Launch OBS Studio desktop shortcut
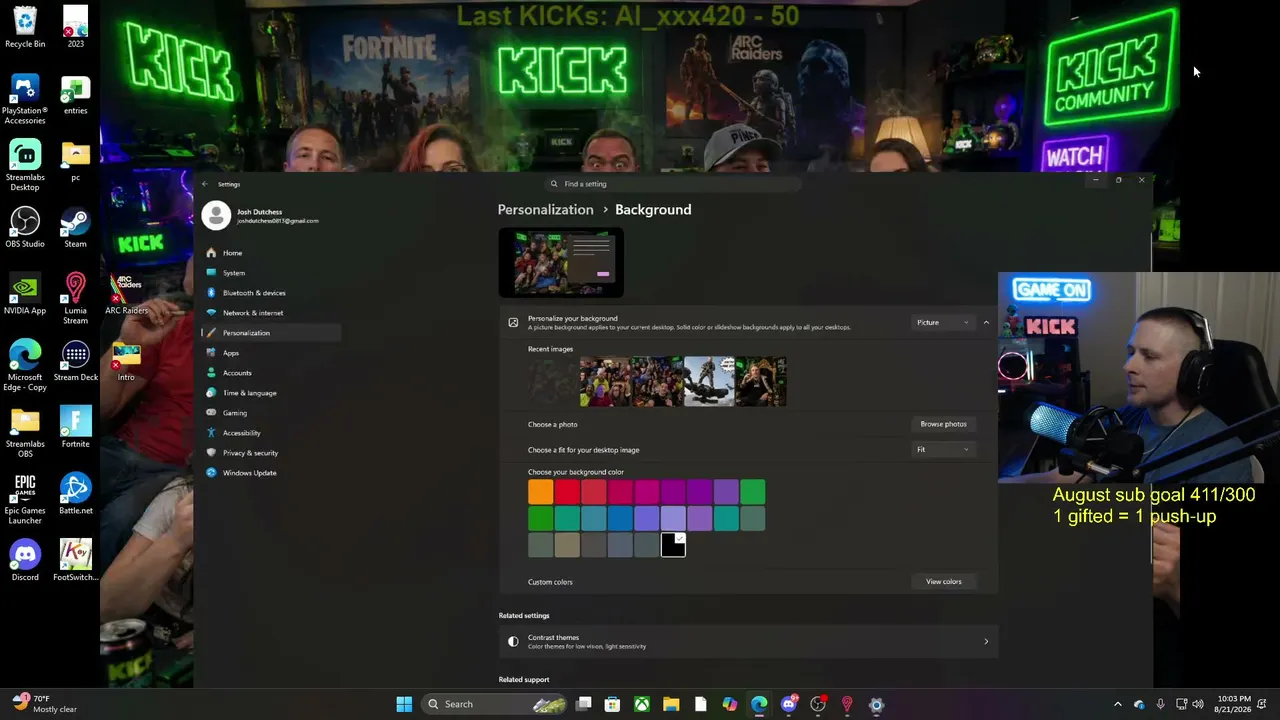The width and height of the screenshot is (1280, 720). point(25,227)
